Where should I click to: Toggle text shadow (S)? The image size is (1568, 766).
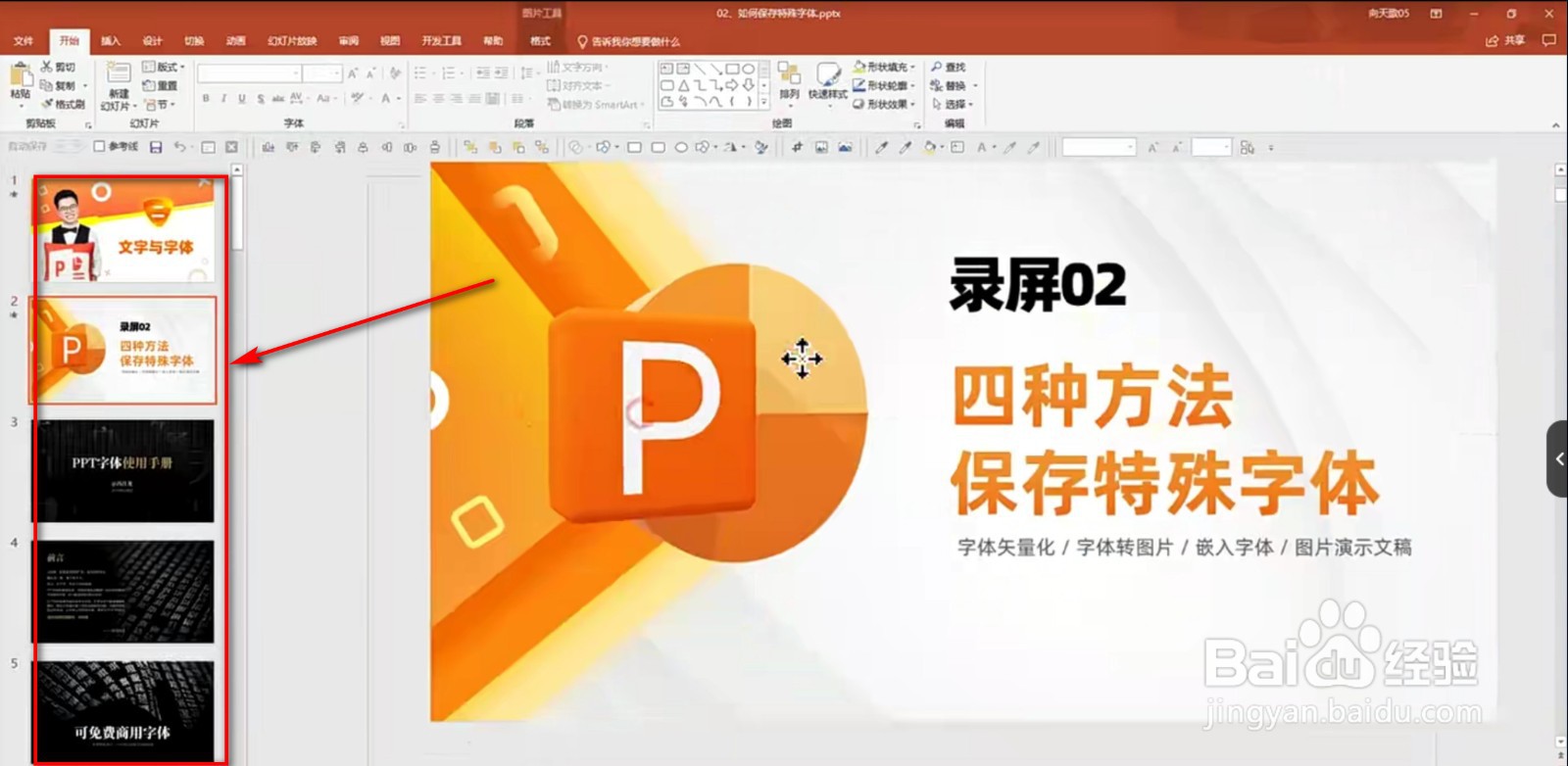tap(260, 98)
